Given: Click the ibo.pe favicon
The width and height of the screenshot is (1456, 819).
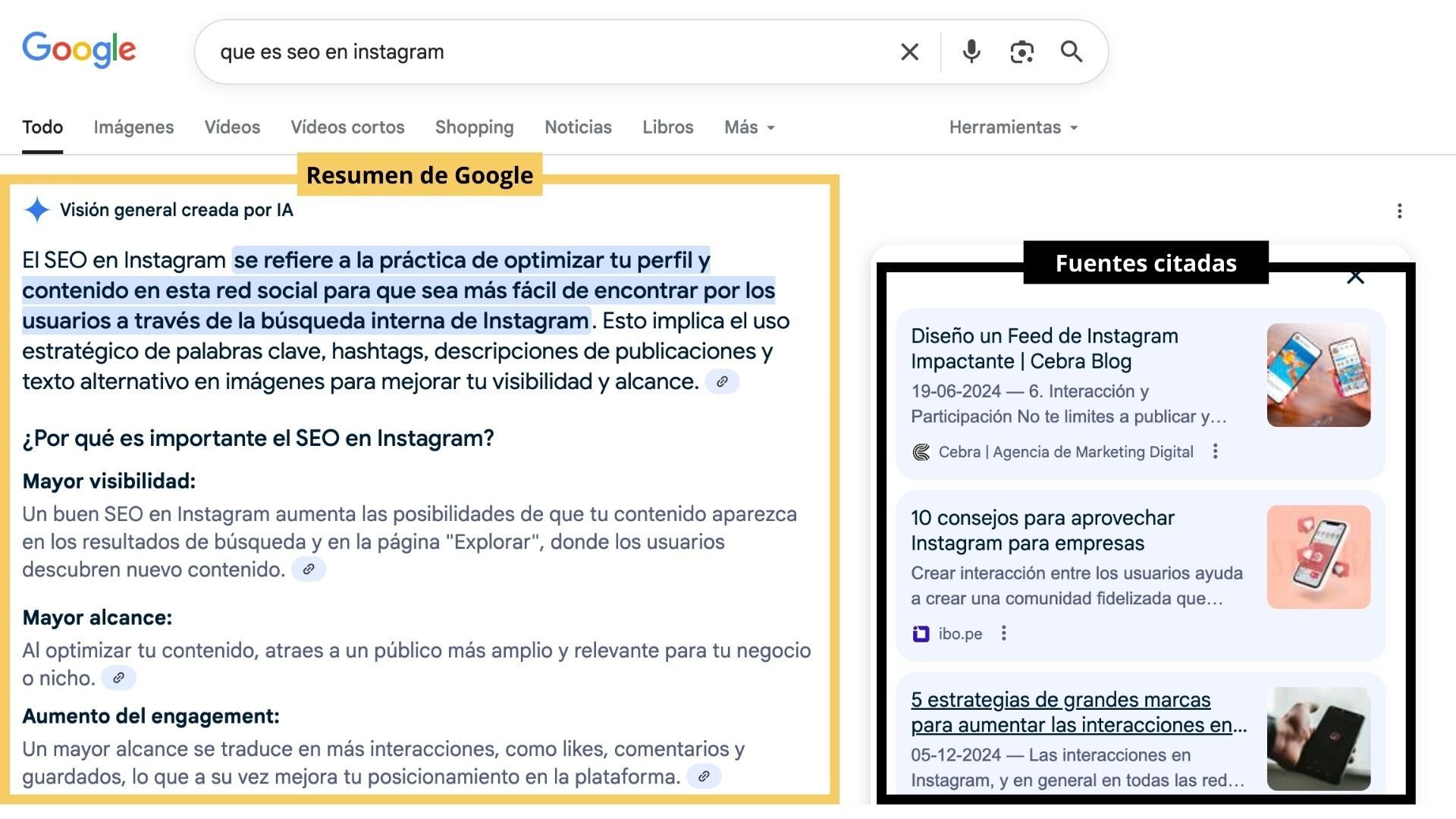Looking at the screenshot, I should tap(921, 633).
